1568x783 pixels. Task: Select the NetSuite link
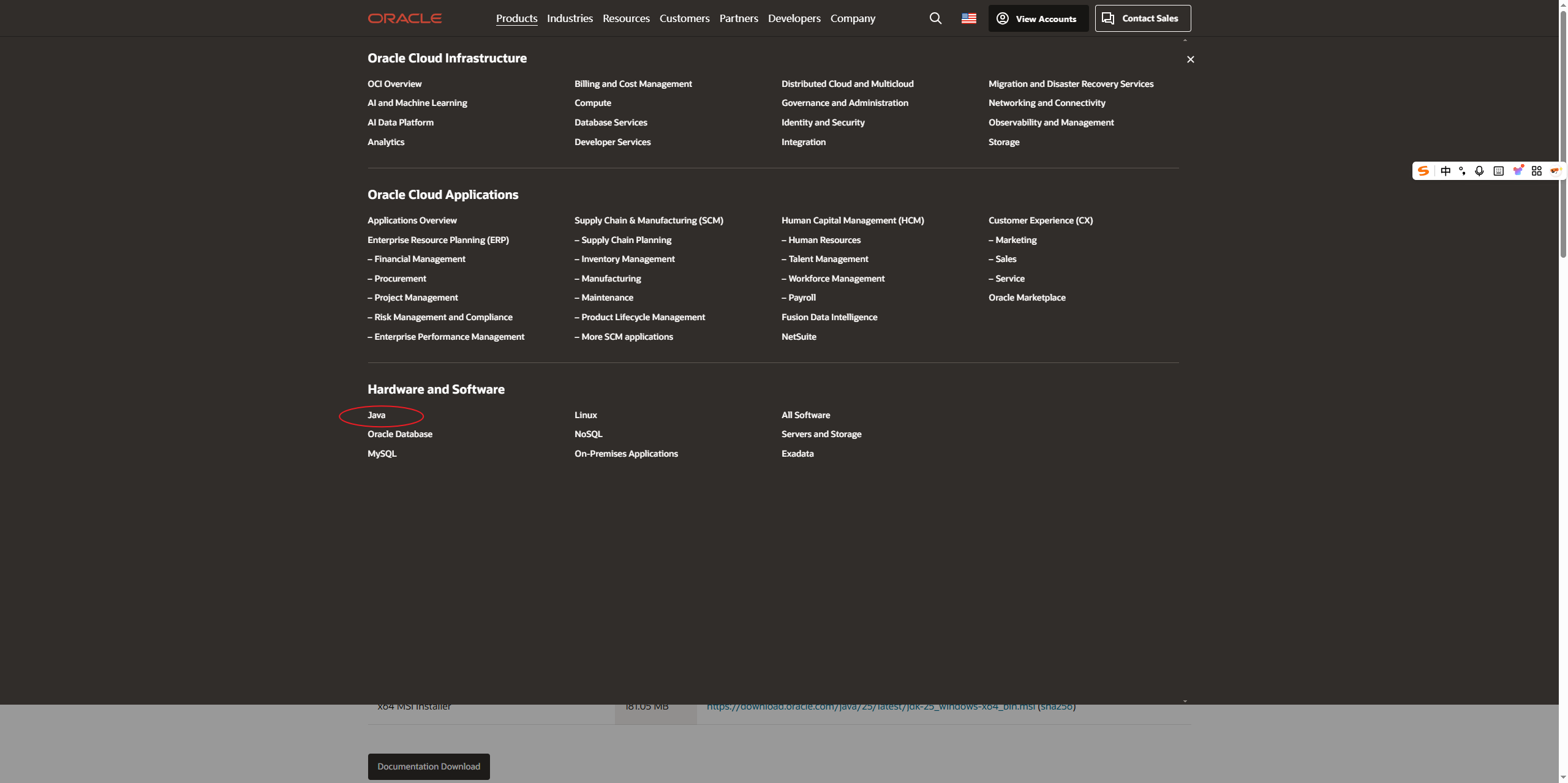point(799,337)
